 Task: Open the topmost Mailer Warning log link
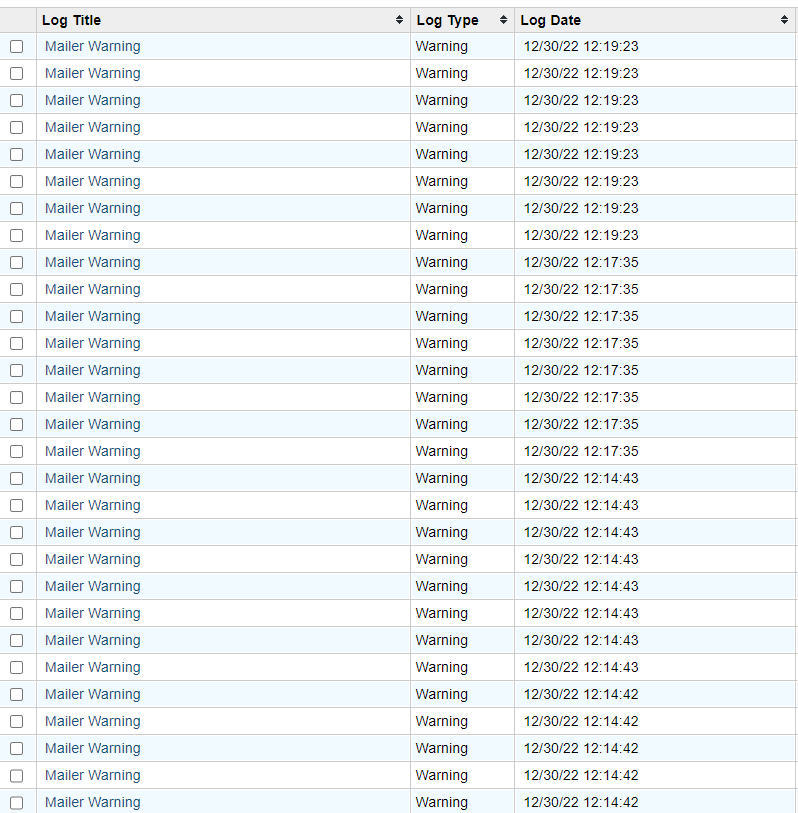92,47
